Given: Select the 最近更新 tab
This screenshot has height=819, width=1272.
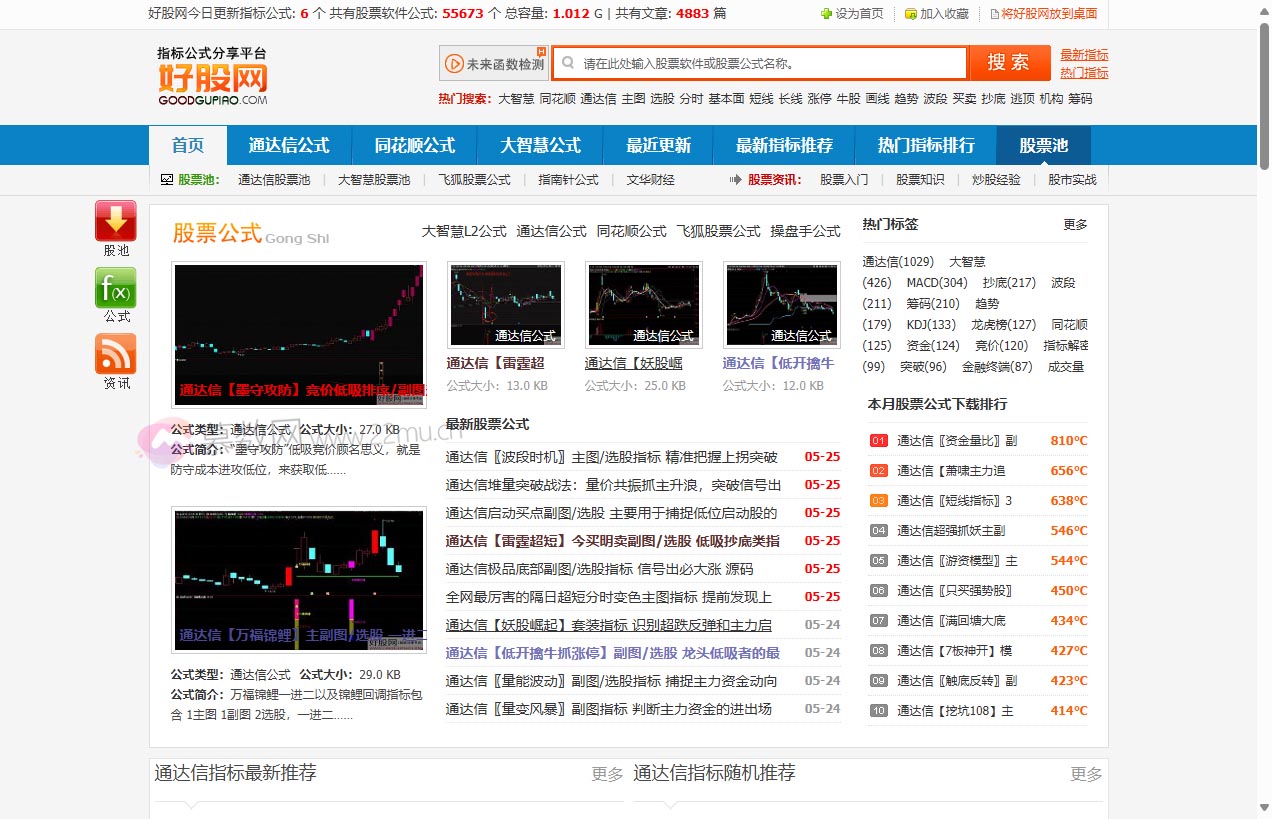Looking at the screenshot, I should pos(655,145).
